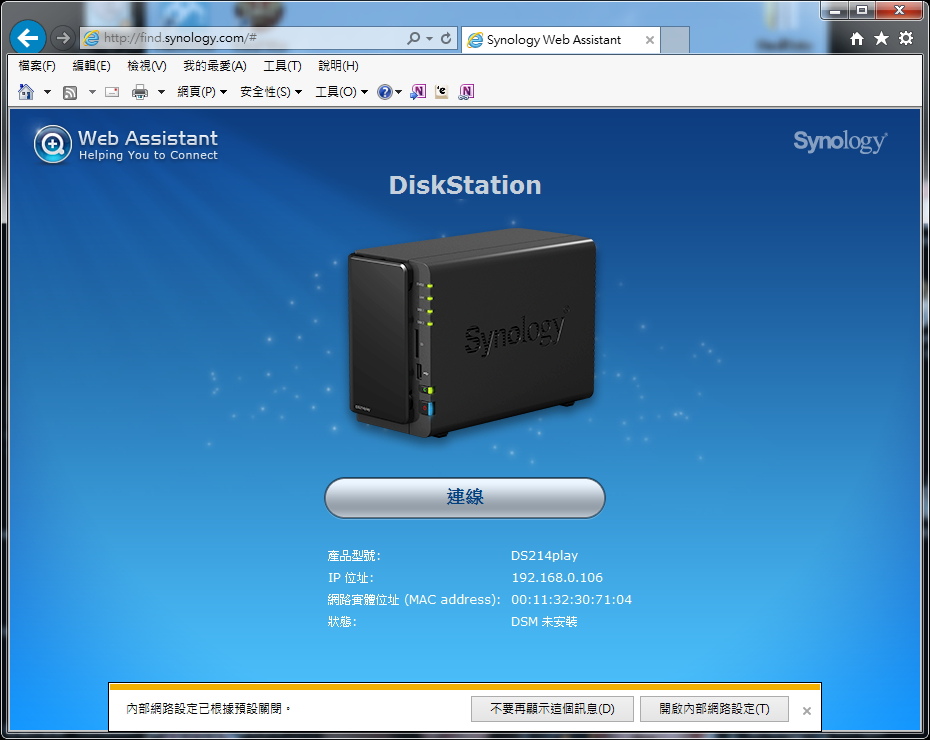Click the RSS feeds icon
Screen dimensions: 930x740
[x=70, y=92]
